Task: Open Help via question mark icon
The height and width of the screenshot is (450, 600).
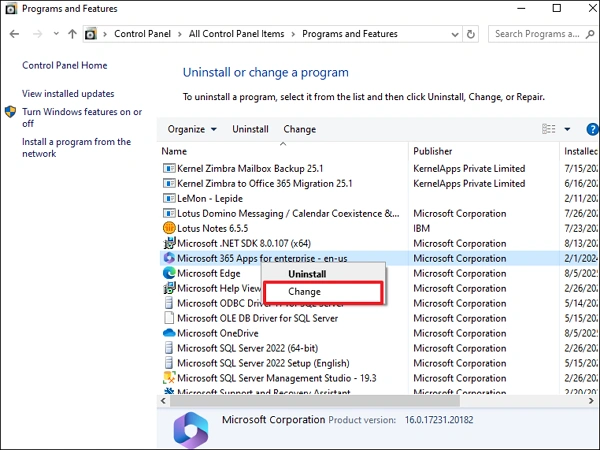Action: [x=592, y=129]
